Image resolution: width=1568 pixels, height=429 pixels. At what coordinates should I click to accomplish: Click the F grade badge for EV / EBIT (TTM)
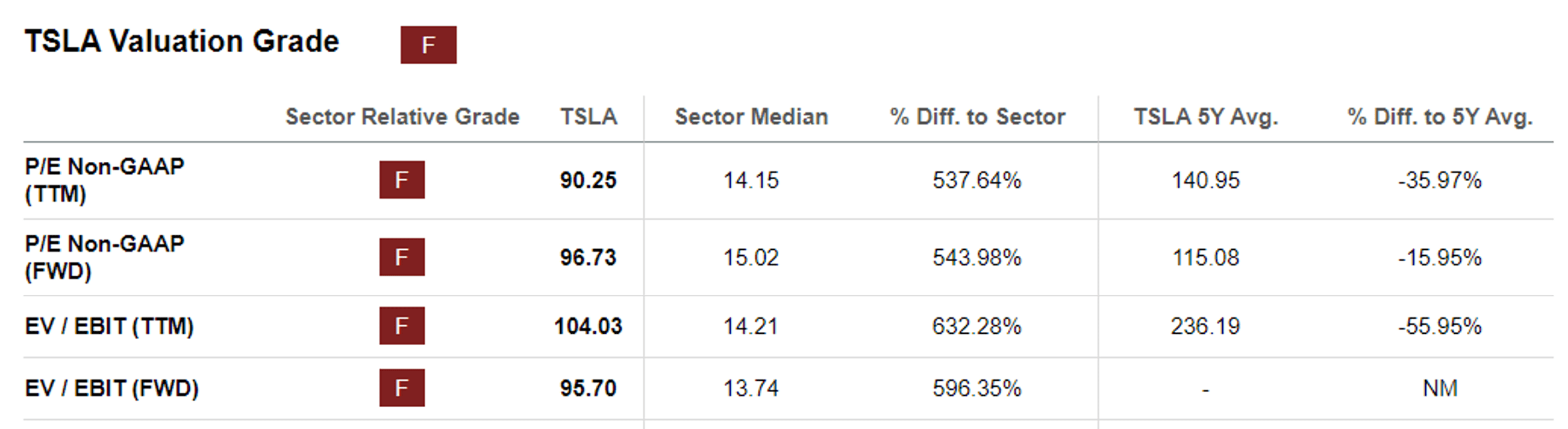(x=401, y=326)
